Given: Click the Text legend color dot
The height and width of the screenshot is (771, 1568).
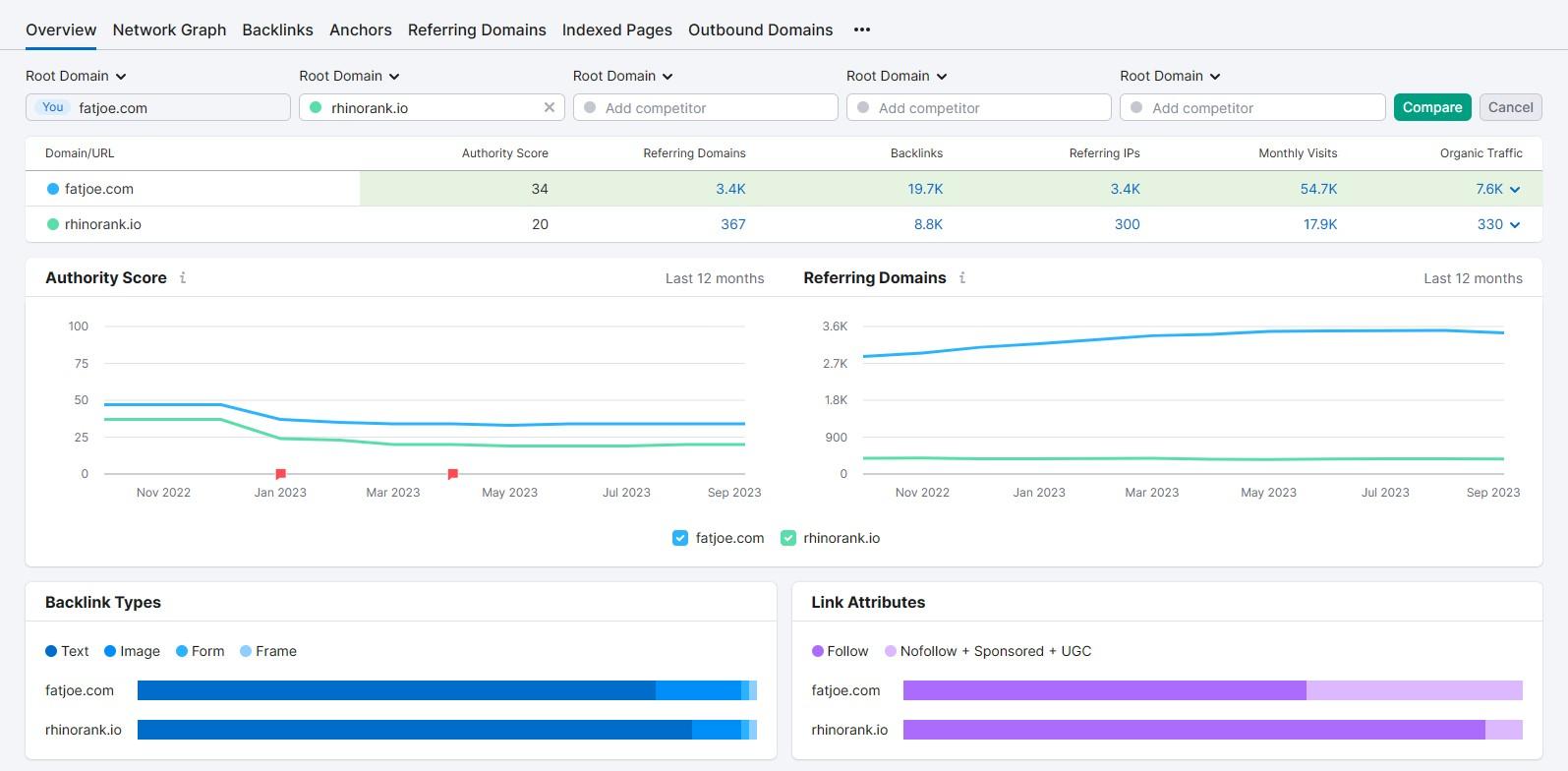Looking at the screenshot, I should [x=51, y=651].
